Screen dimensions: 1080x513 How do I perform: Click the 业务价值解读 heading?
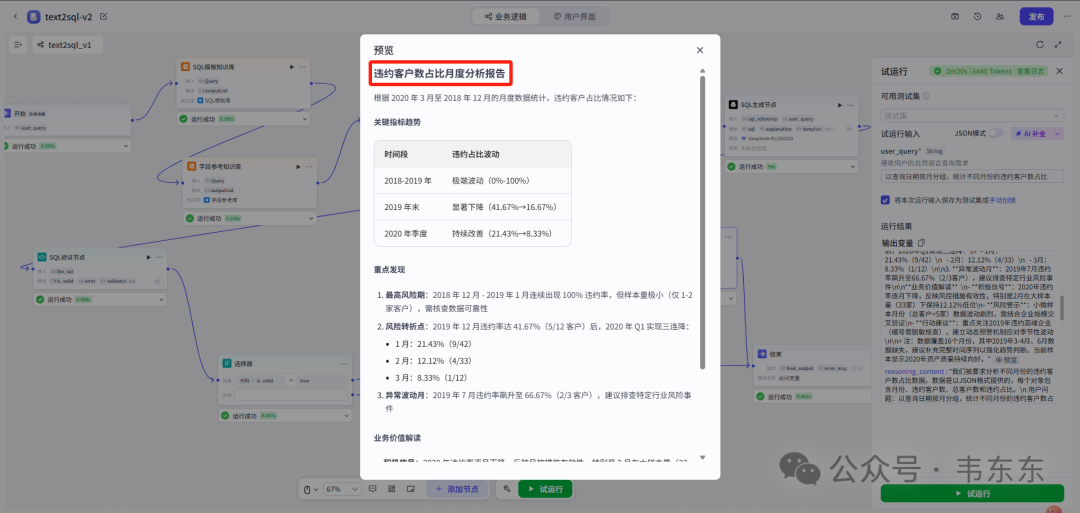click(397, 438)
